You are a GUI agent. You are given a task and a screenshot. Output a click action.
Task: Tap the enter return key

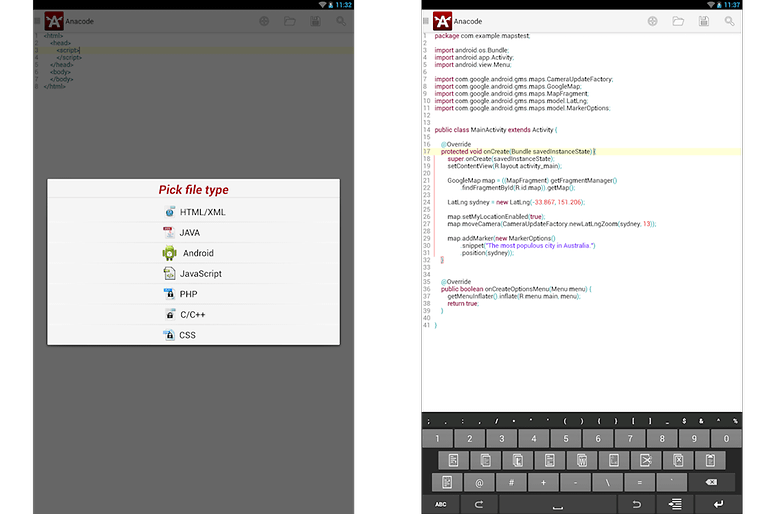(718, 504)
